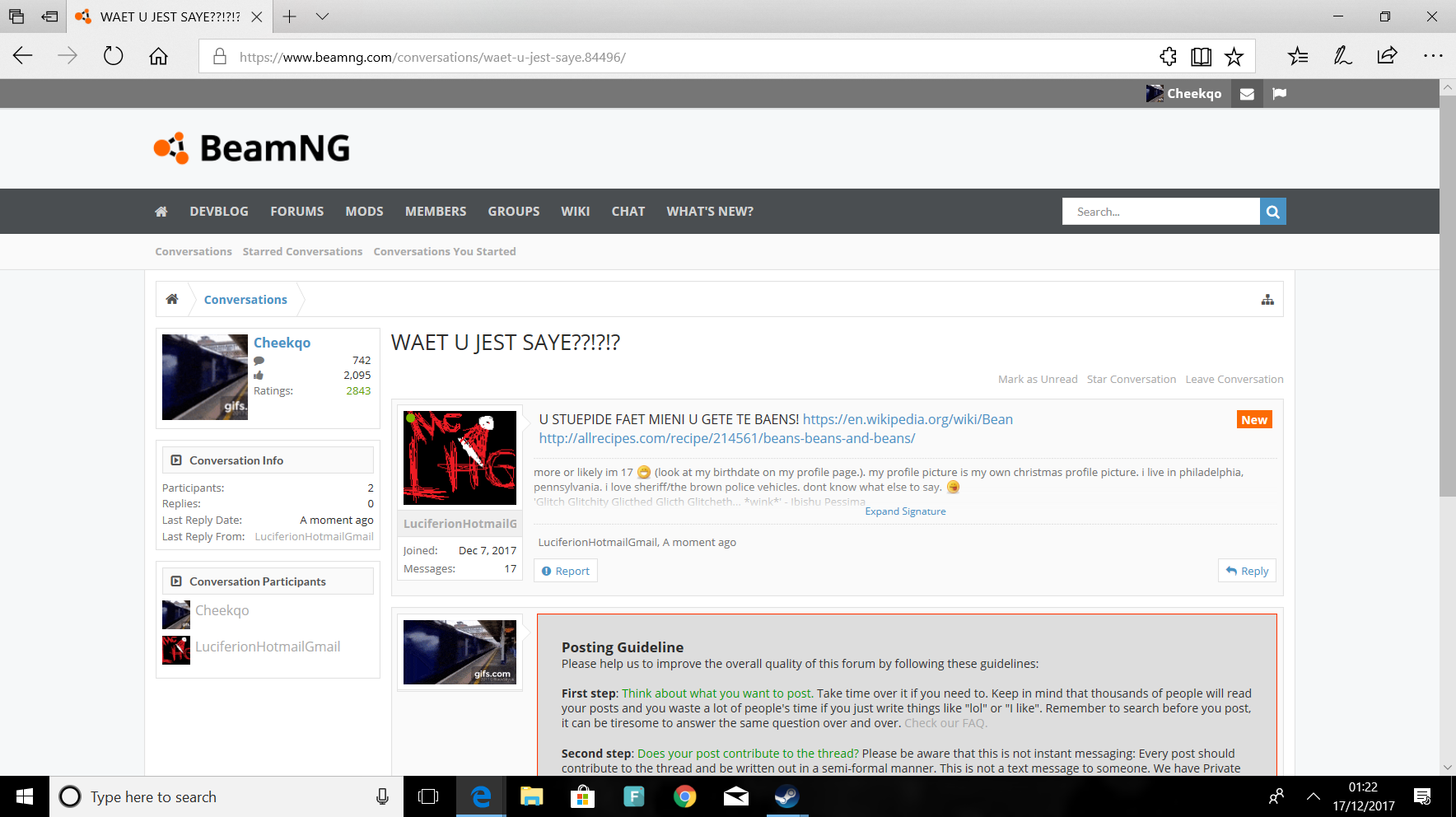Screen dimensions: 1456x817
Task: Open the Mail app in taskbar
Action: [735, 796]
